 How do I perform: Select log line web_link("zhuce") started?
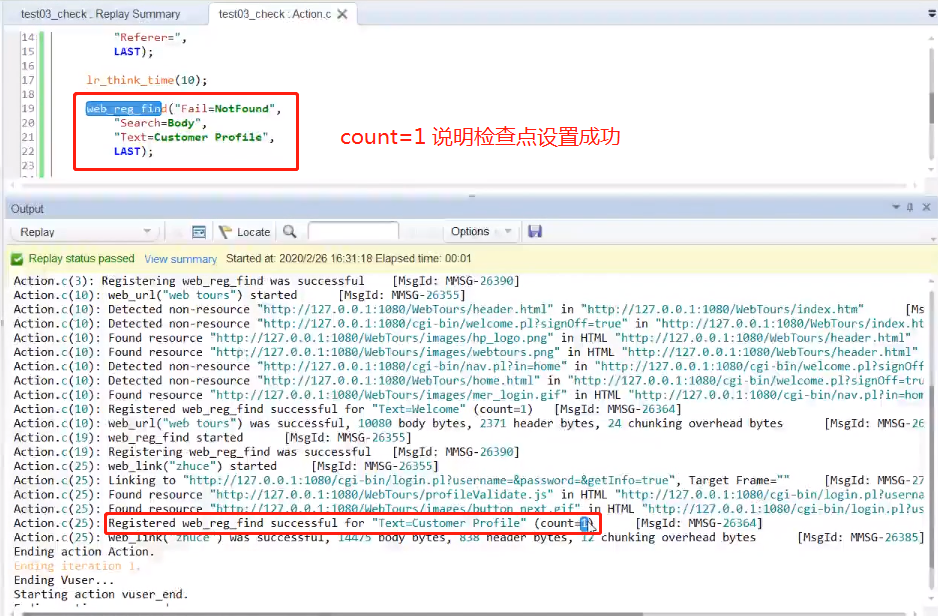[x=226, y=466]
